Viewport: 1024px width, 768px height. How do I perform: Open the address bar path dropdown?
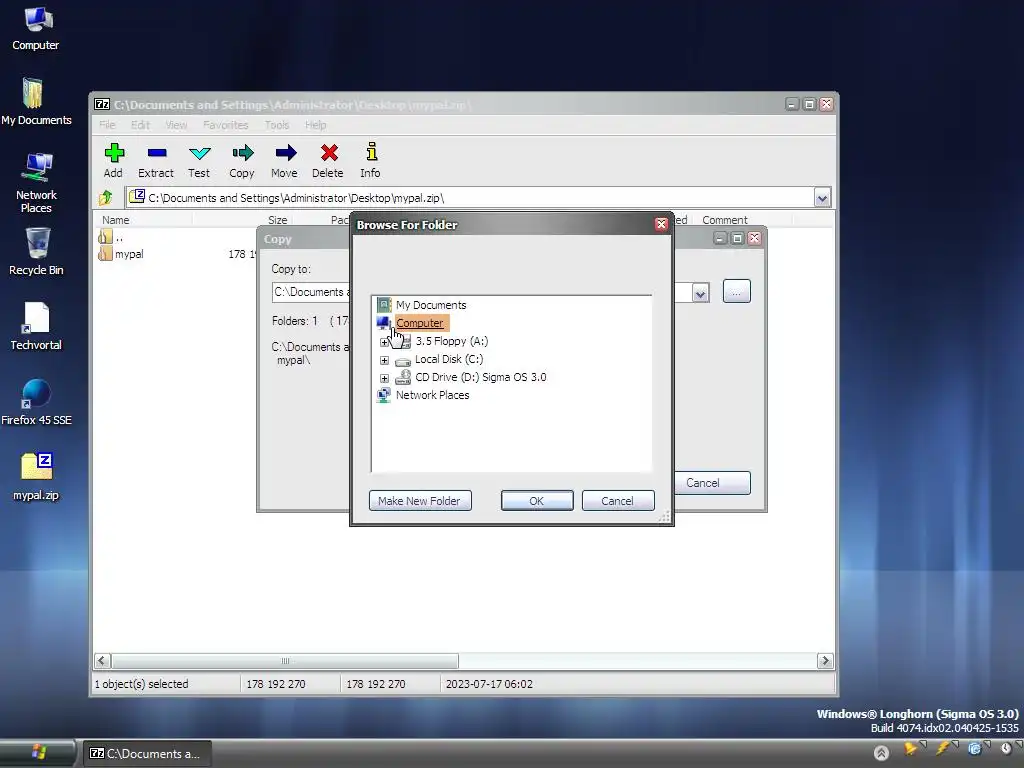822,197
